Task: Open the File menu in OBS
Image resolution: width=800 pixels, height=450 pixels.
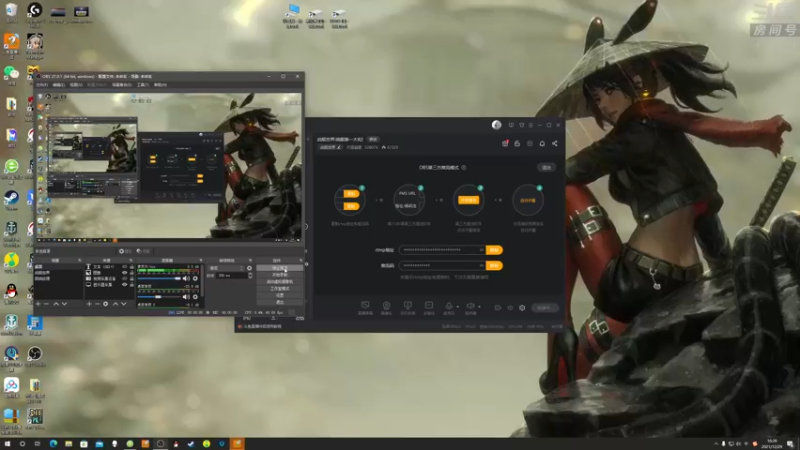Action: [x=42, y=85]
